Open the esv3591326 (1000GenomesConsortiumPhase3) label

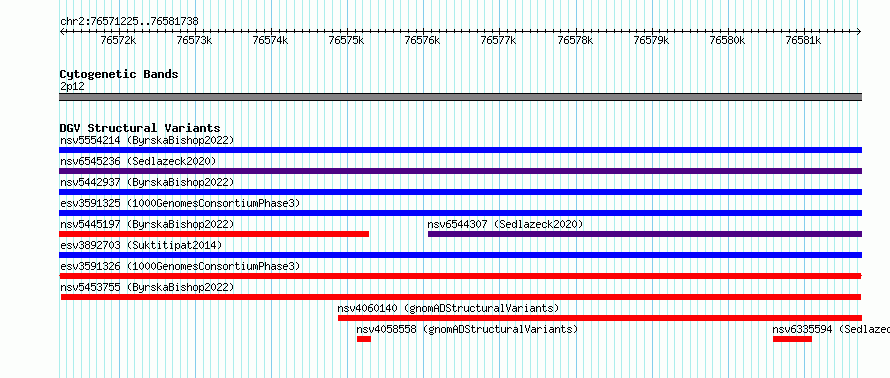(180, 266)
